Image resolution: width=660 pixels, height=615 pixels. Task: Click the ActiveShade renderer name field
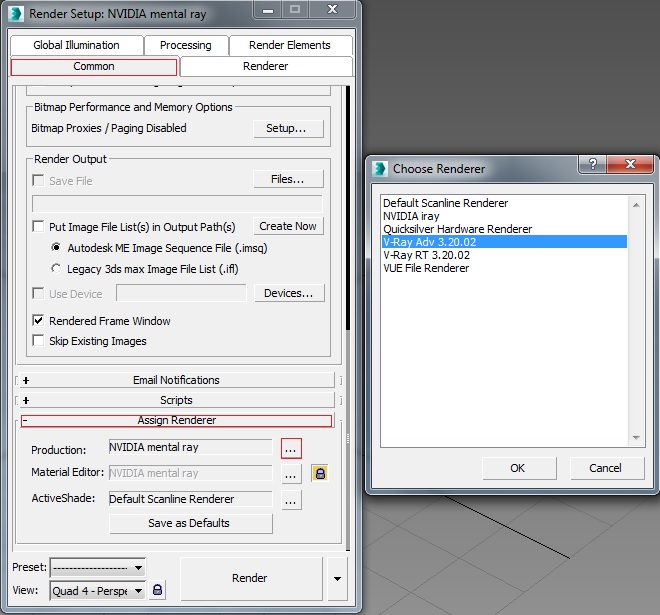coord(191,499)
